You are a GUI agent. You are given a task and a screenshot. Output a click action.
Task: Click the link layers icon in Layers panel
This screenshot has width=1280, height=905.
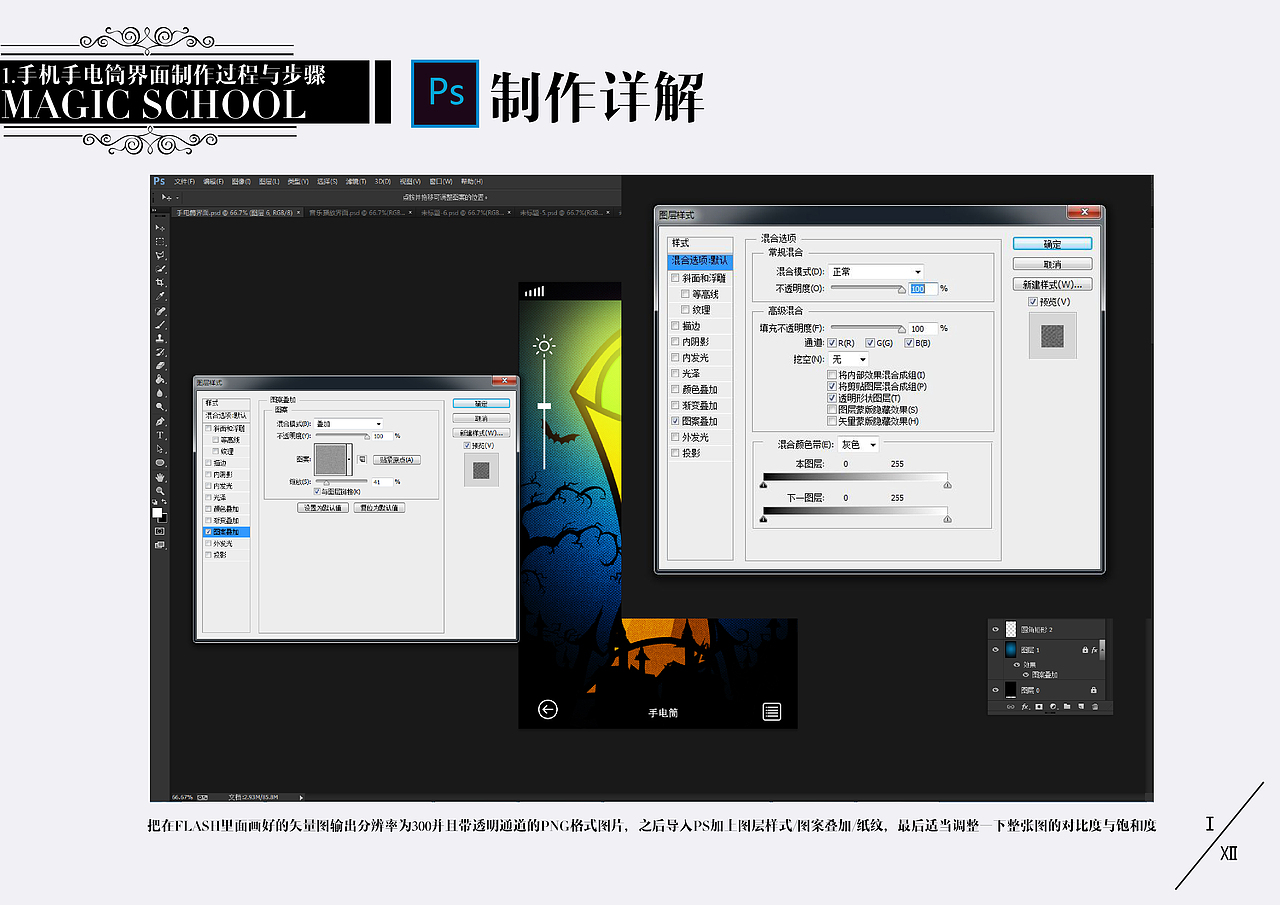(x=1011, y=707)
